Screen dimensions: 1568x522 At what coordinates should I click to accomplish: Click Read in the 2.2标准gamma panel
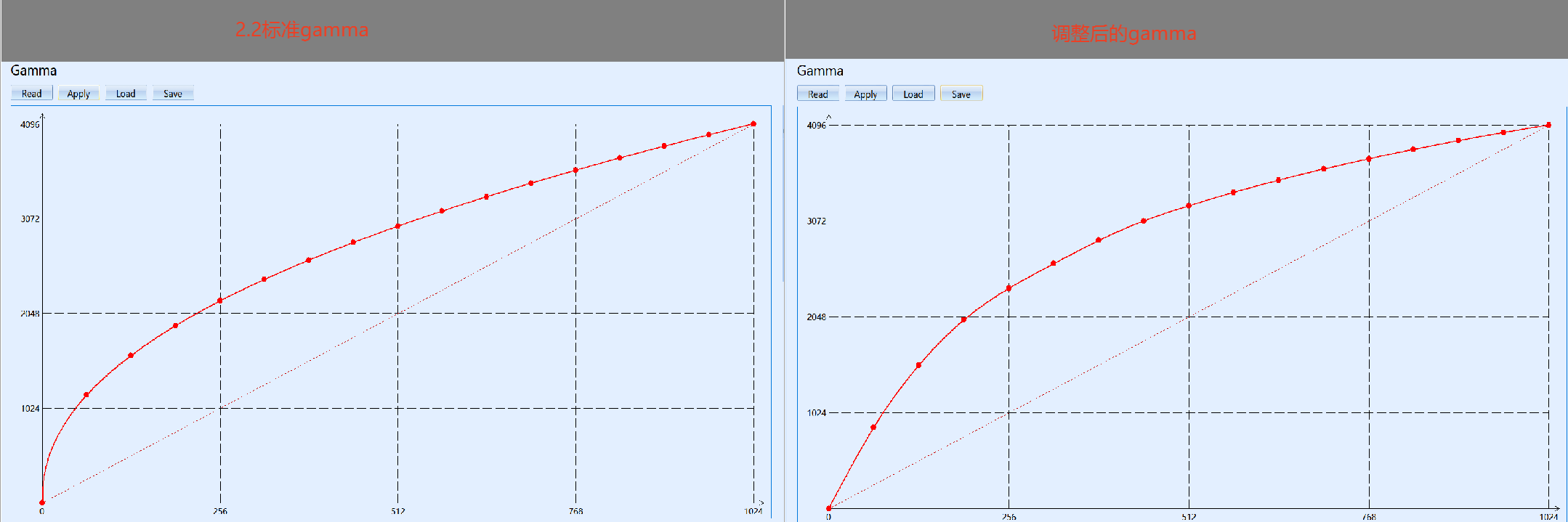pyautogui.click(x=31, y=94)
